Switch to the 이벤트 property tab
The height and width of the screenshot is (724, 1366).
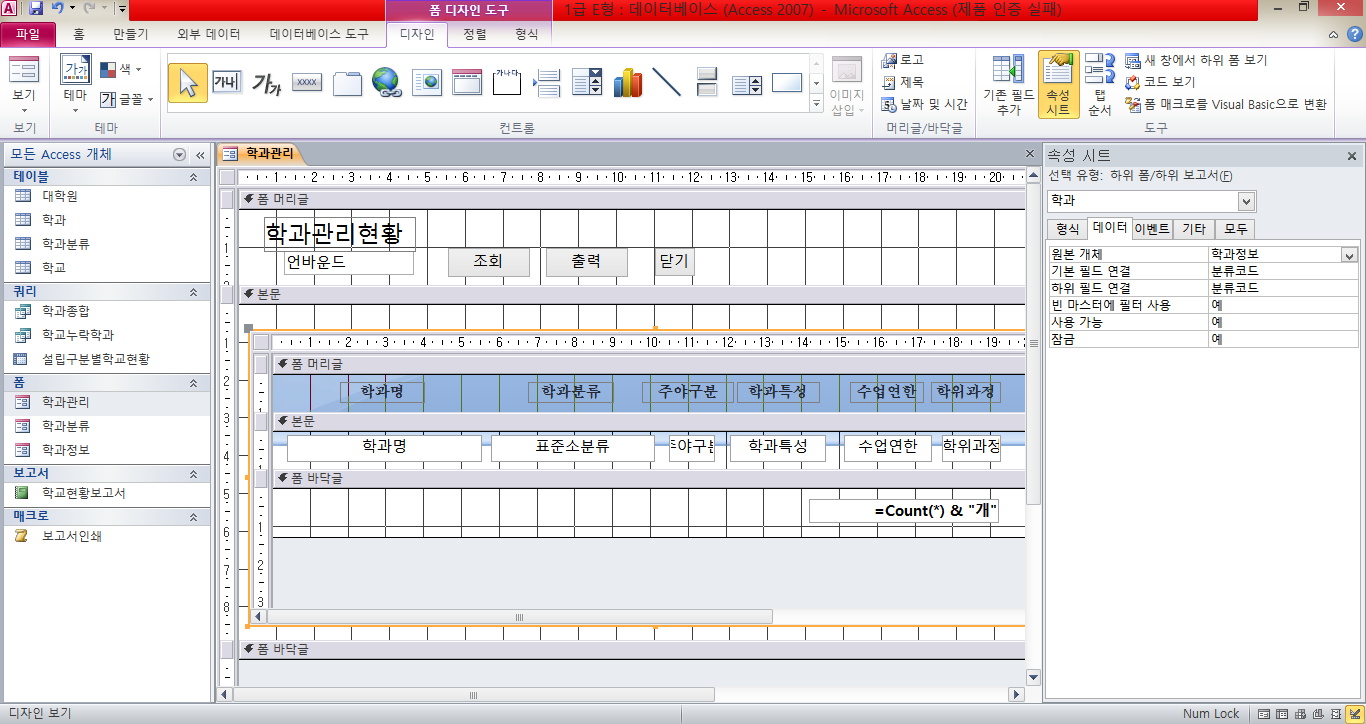[1151, 228]
